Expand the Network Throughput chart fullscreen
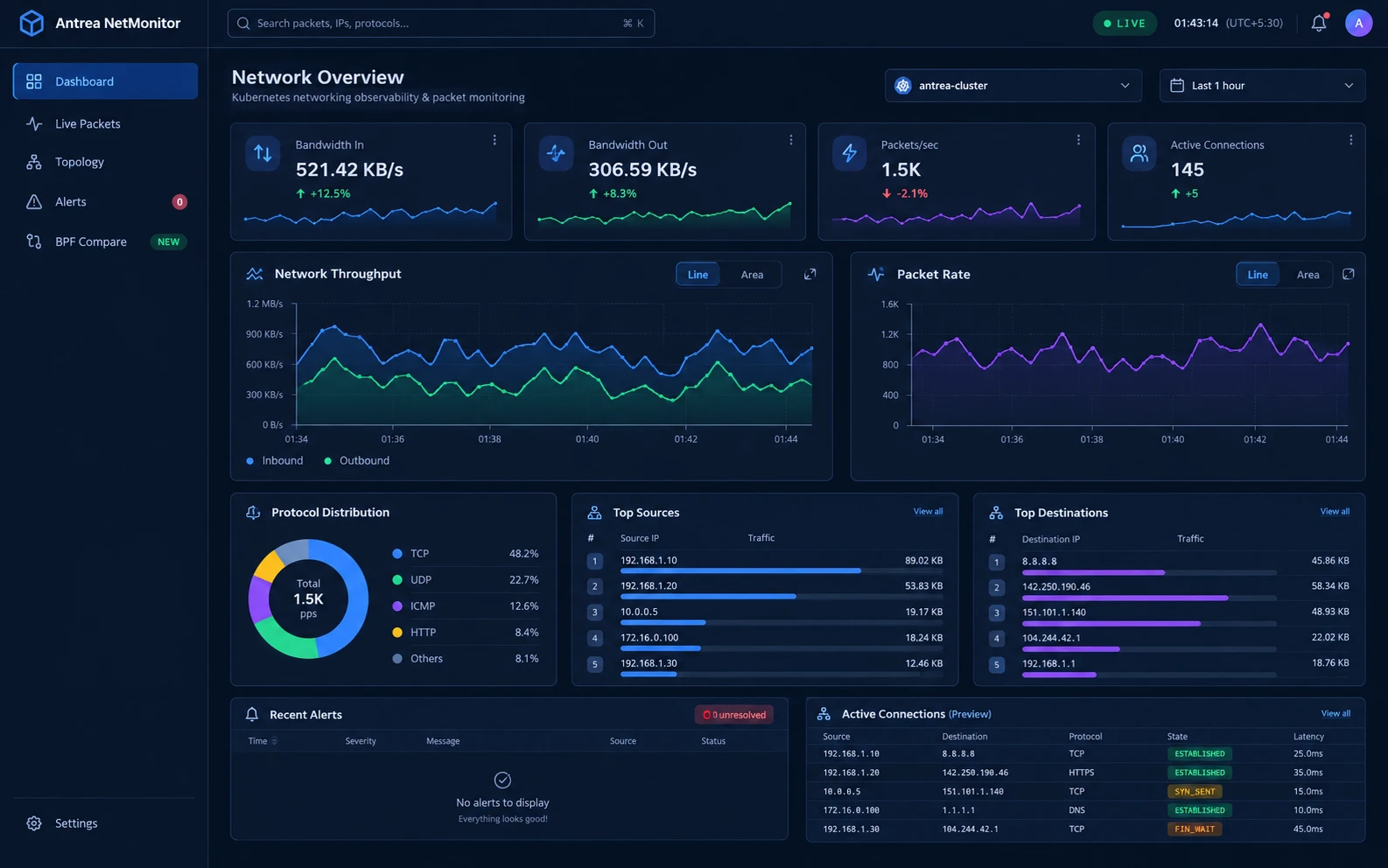This screenshot has height=868, width=1388. pyautogui.click(x=810, y=274)
